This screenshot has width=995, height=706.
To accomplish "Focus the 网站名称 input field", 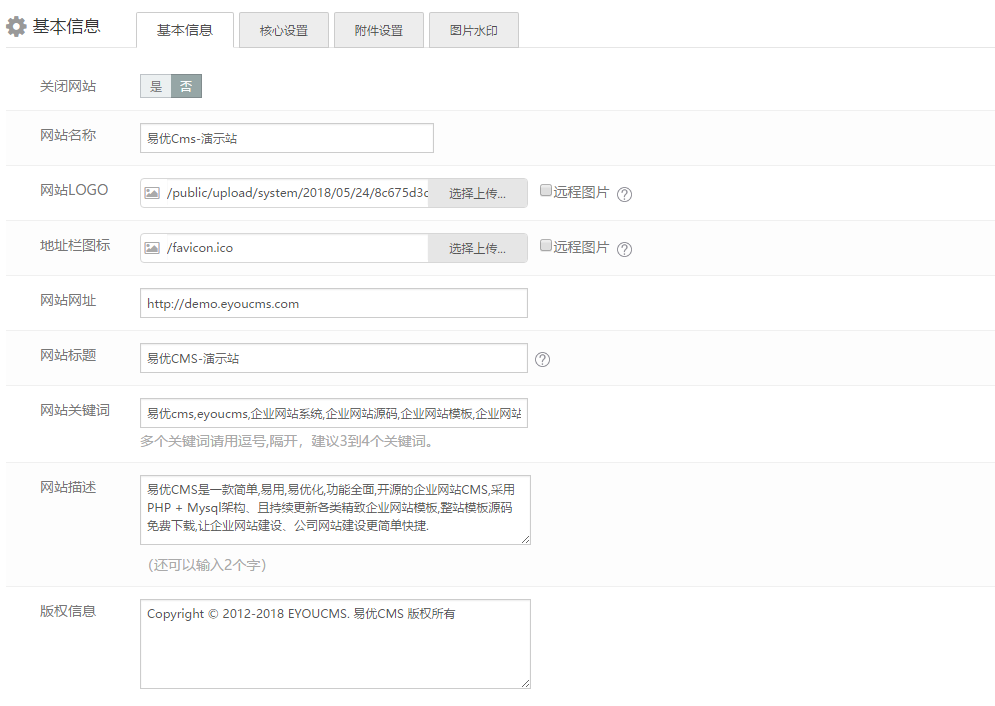I will pos(287,138).
